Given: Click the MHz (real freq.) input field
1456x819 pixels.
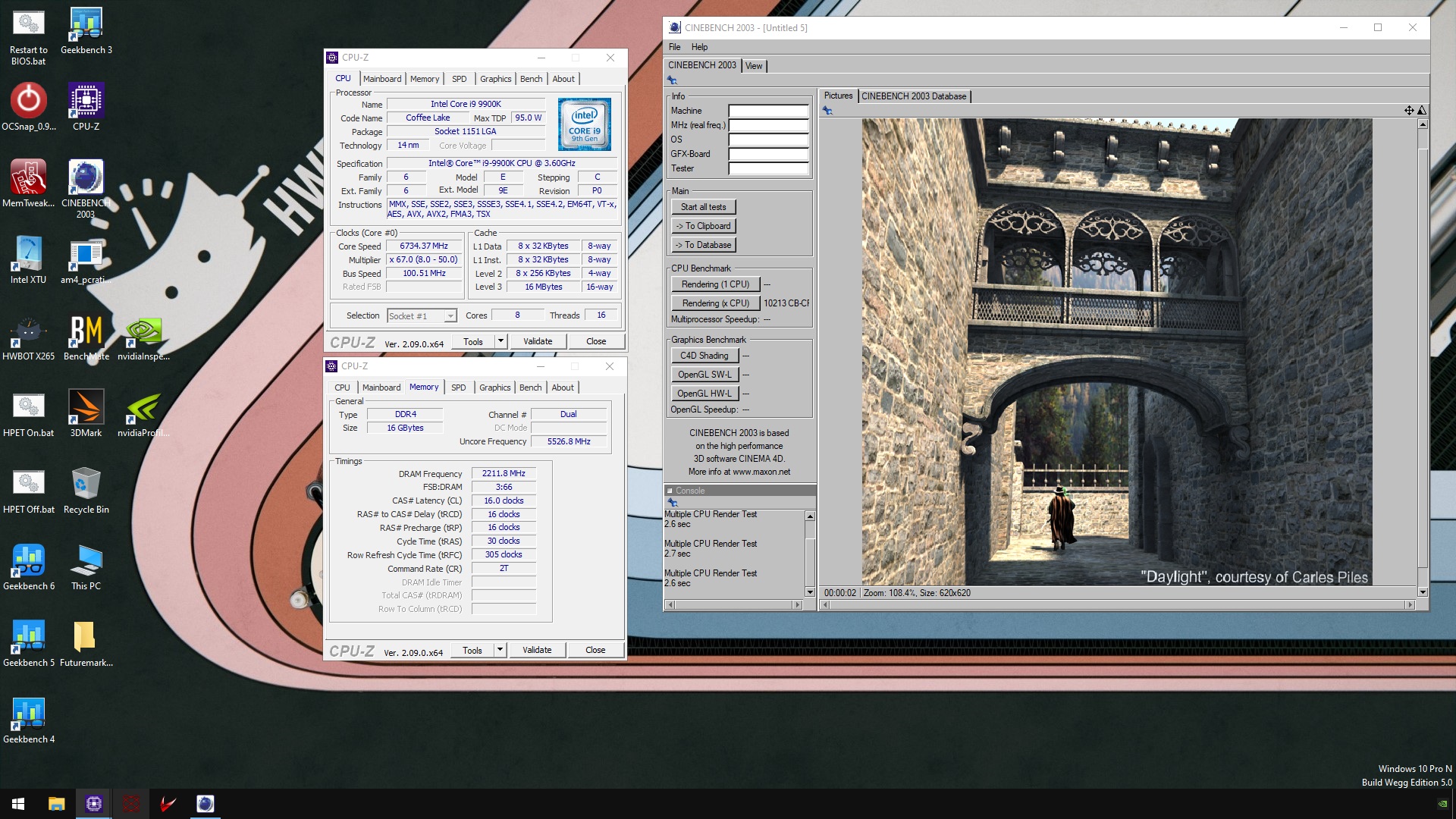Looking at the screenshot, I should (768, 125).
